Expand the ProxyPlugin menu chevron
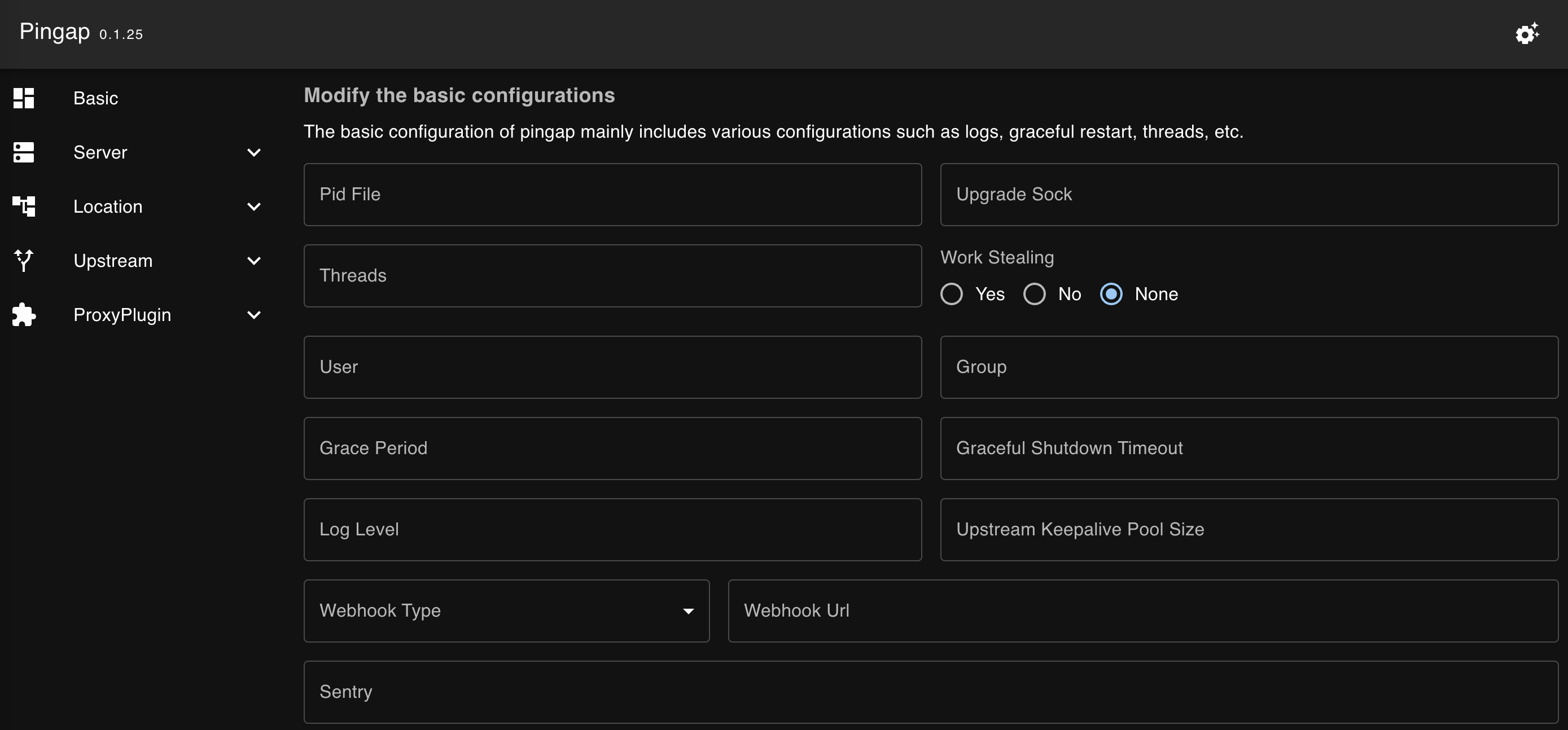Viewport: 1568px width, 730px height. point(254,314)
